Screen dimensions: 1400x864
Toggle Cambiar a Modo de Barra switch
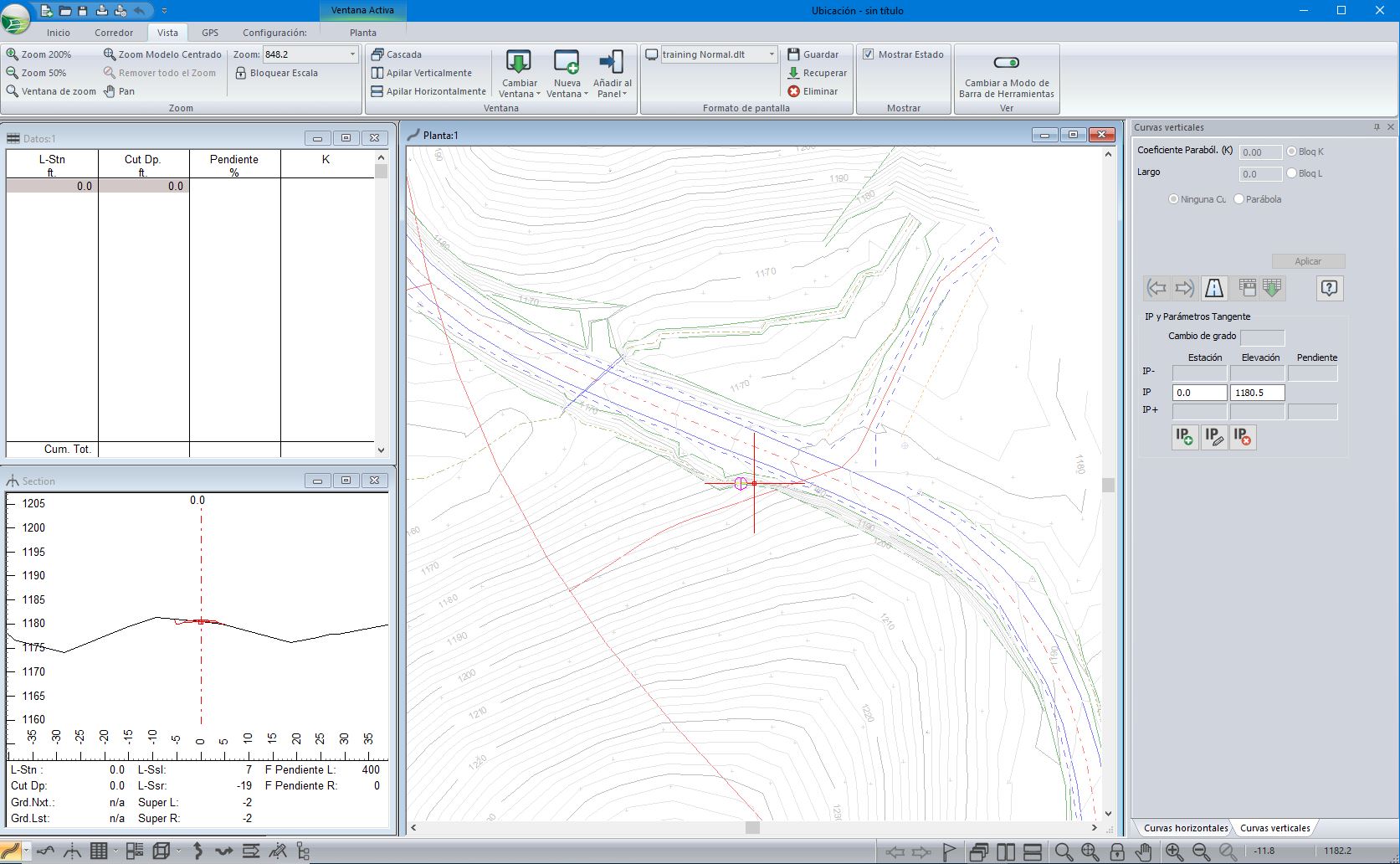coord(1006,63)
